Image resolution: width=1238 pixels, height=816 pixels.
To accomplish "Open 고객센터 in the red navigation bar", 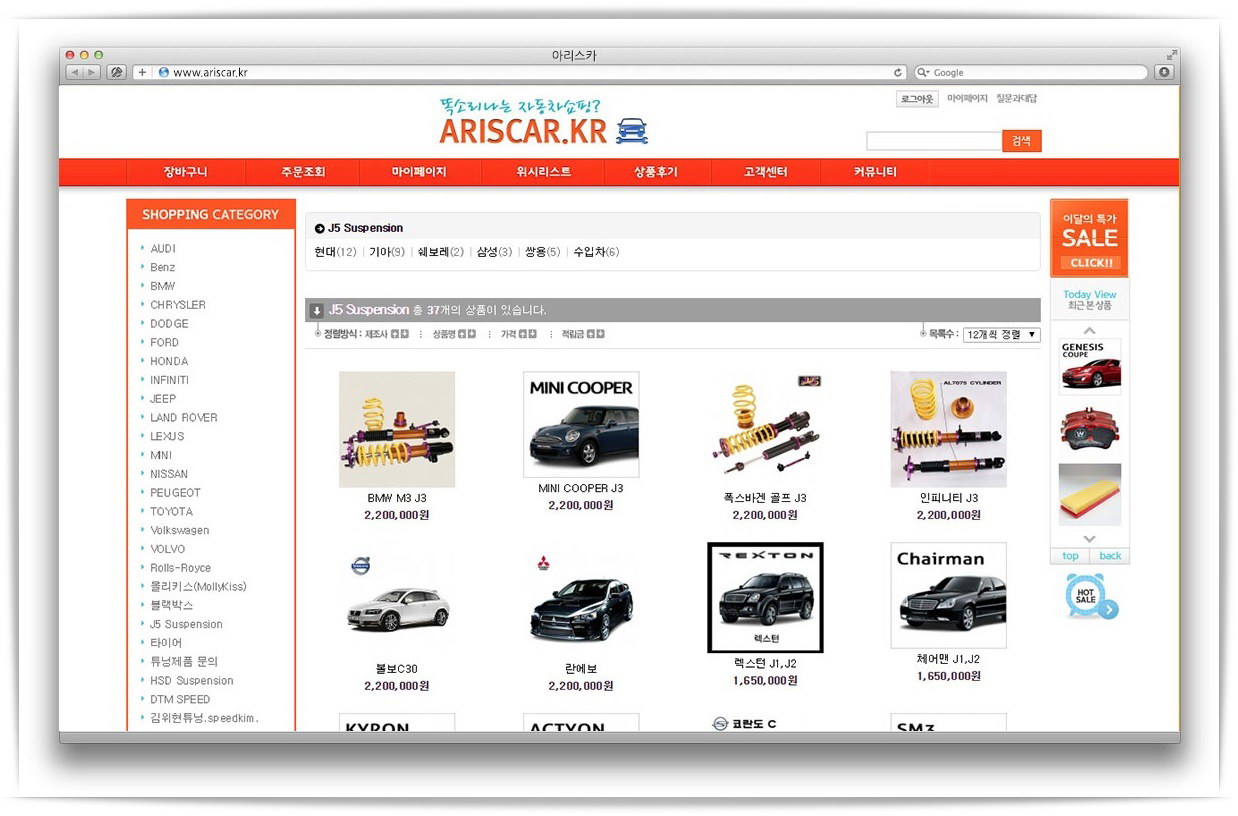I will click(x=766, y=172).
